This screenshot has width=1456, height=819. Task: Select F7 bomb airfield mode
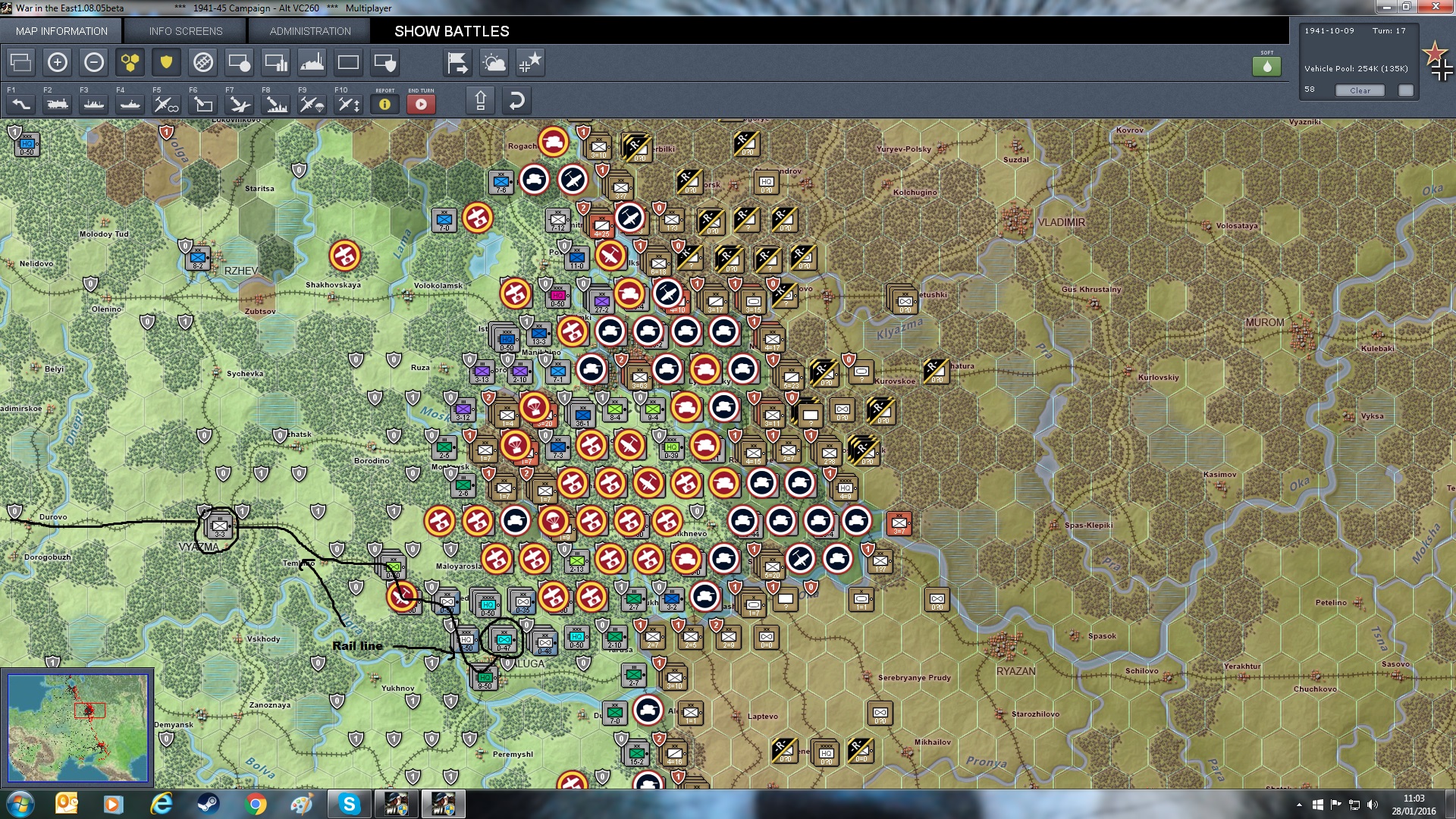(239, 104)
